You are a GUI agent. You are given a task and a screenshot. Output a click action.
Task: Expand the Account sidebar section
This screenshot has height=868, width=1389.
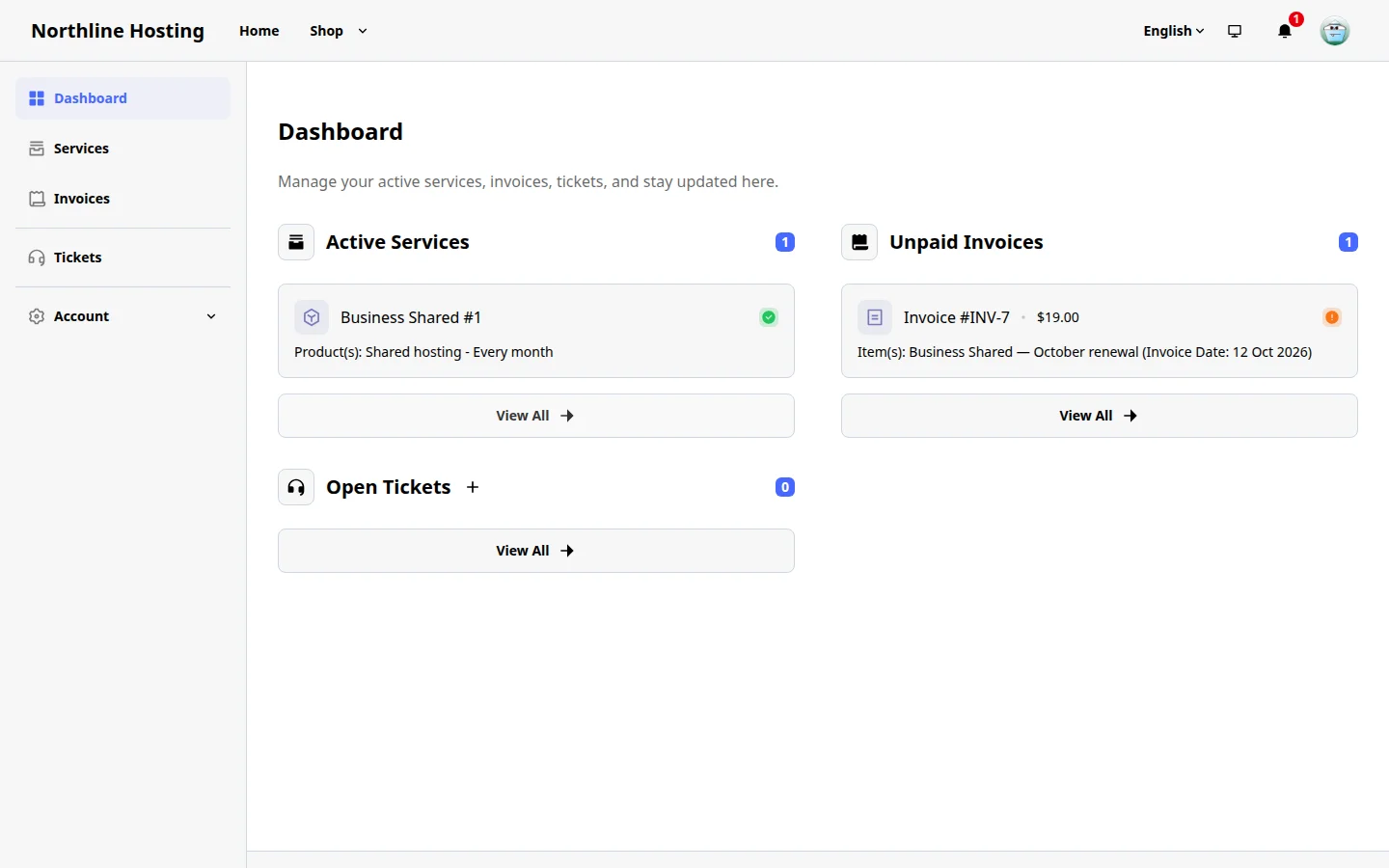(x=123, y=316)
